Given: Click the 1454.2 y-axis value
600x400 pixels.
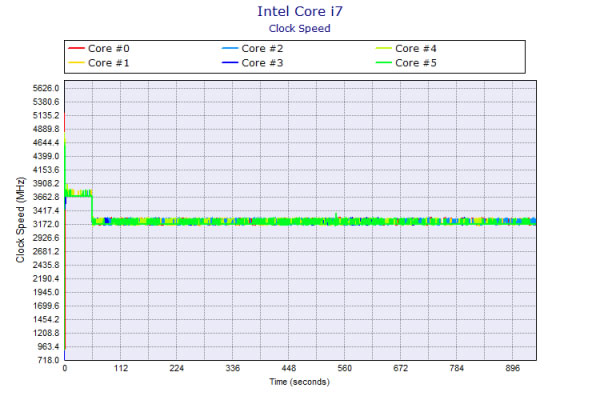Looking at the screenshot, I should tap(46, 319).
